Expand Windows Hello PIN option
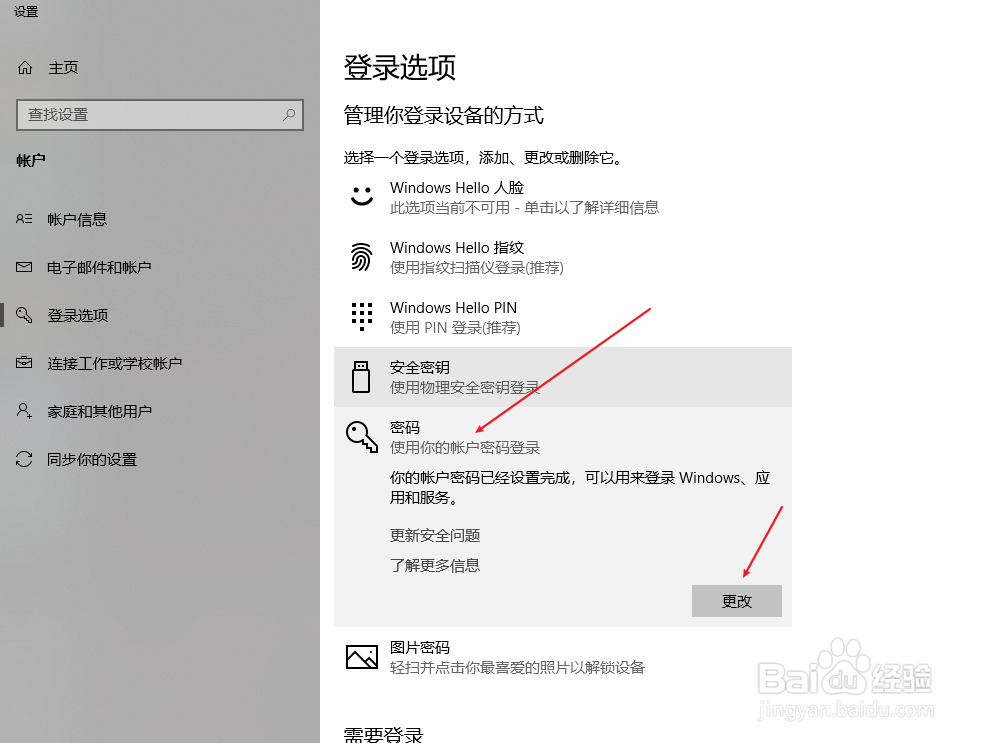The width and height of the screenshot is (988, 743). coord(563,317)
